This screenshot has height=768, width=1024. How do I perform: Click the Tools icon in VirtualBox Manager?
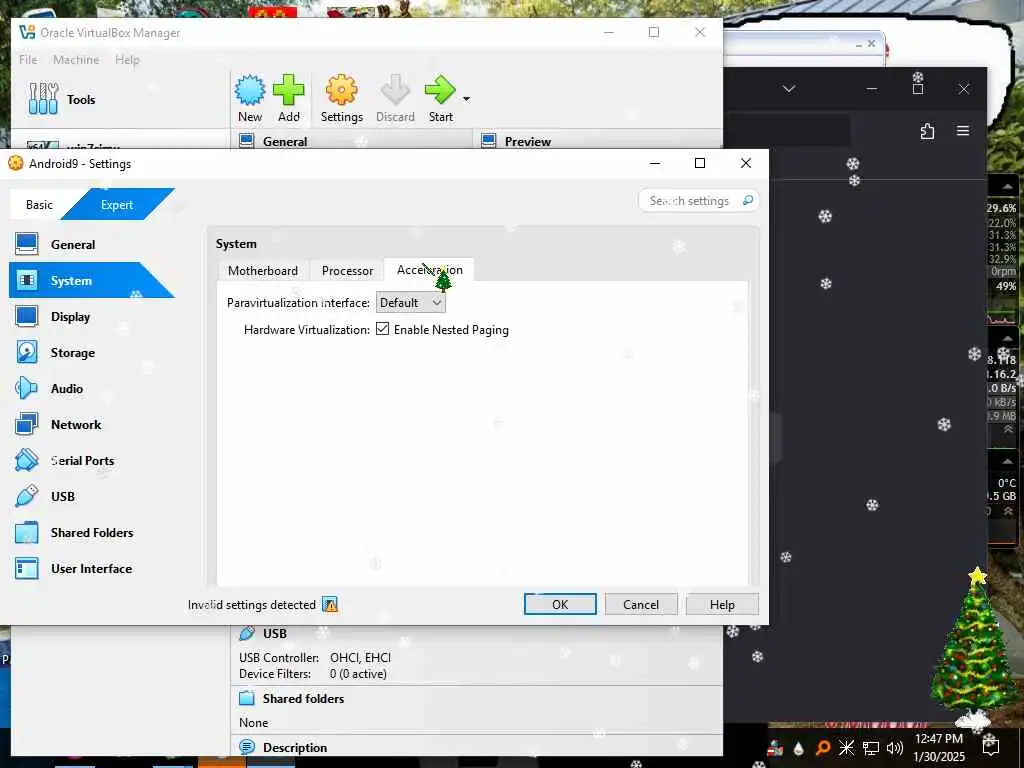pos(43,99)
